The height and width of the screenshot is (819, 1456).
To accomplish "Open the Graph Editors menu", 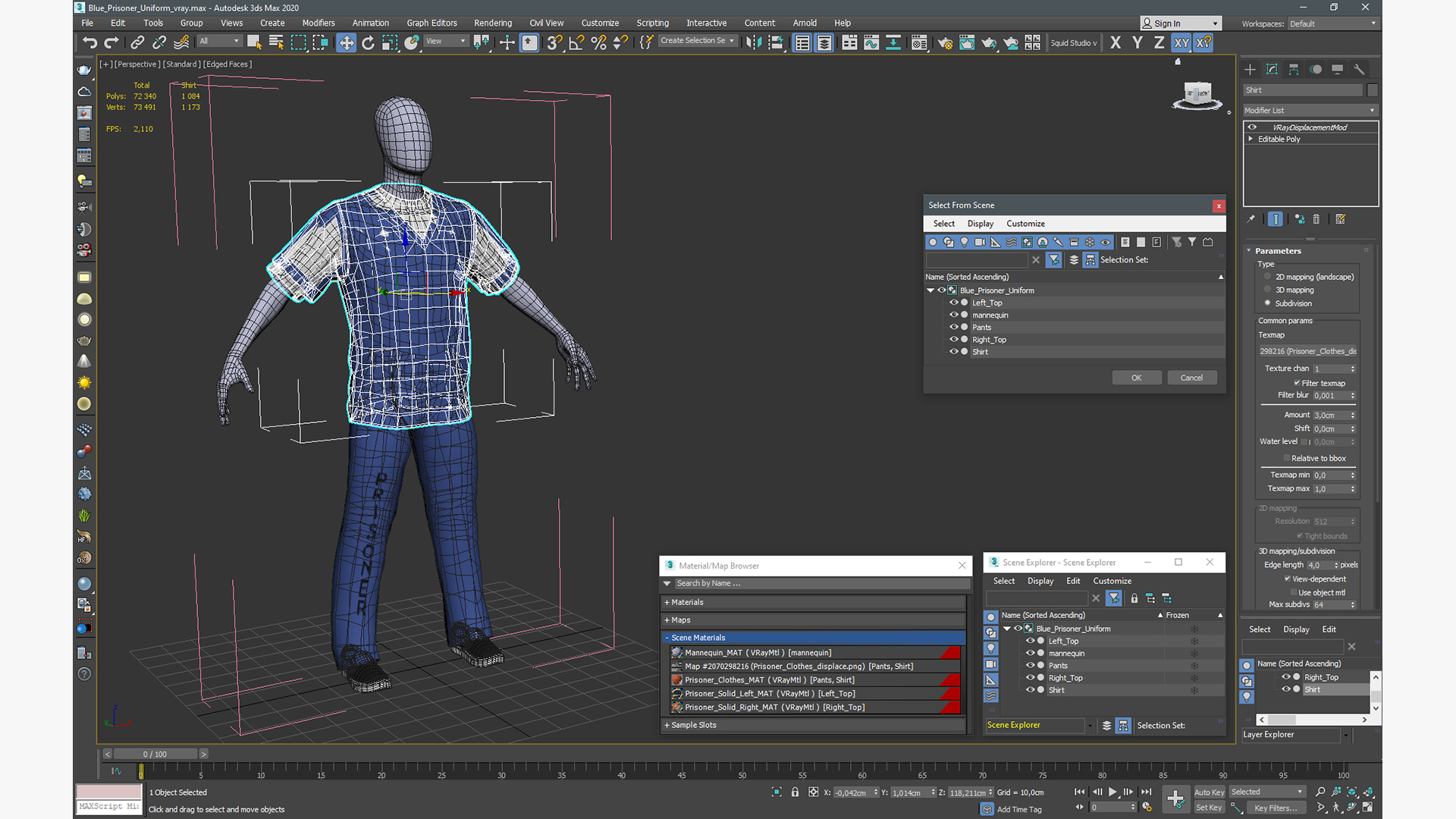I will pos(431,23).
